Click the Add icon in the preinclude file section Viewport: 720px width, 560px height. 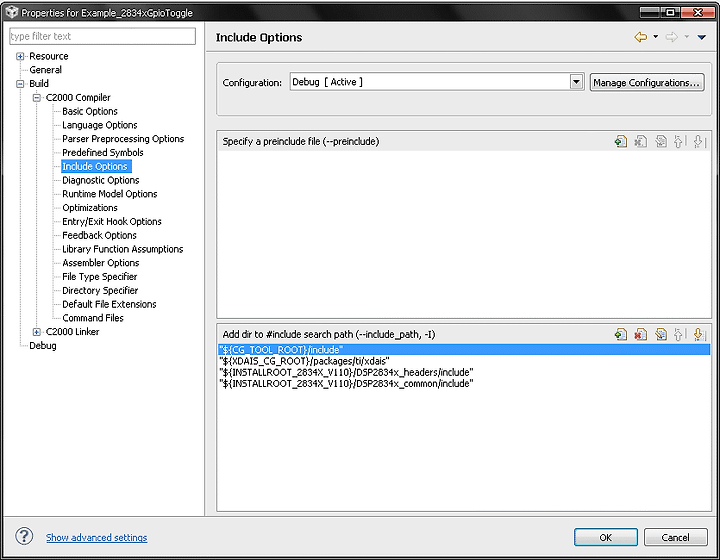click(621, 141)
